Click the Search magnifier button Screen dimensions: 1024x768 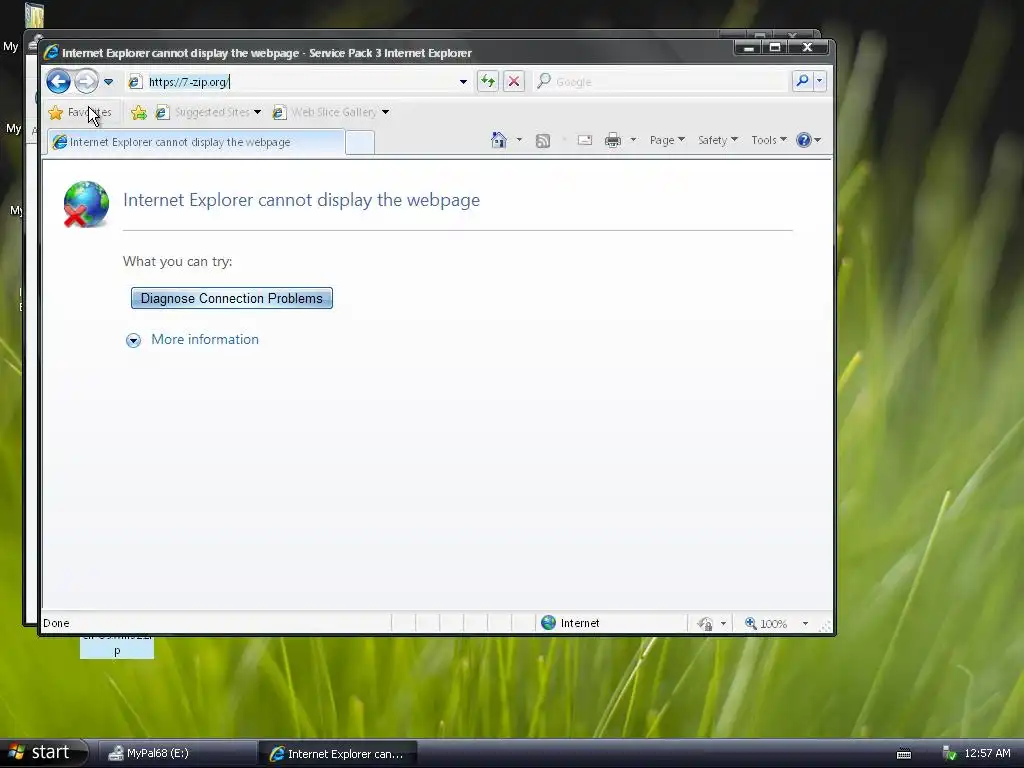point(802,81)
